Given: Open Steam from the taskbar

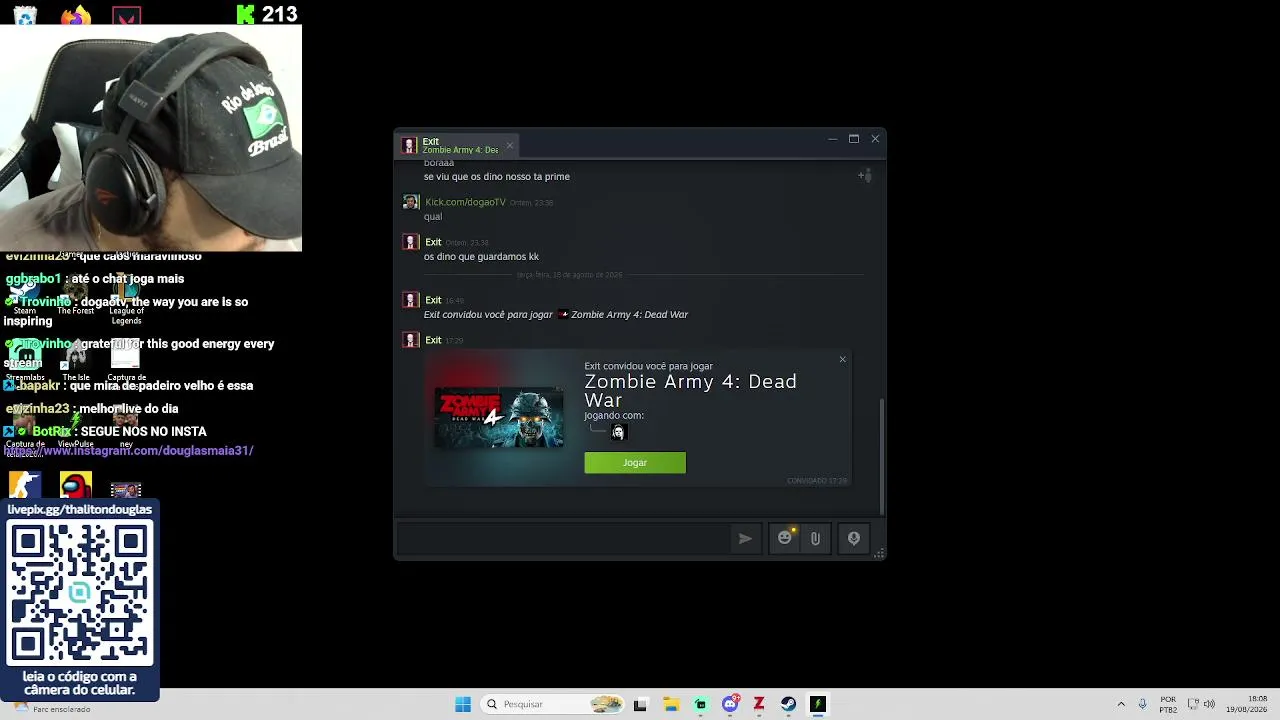Looking at the screenshot, I should tap(789, 704).
